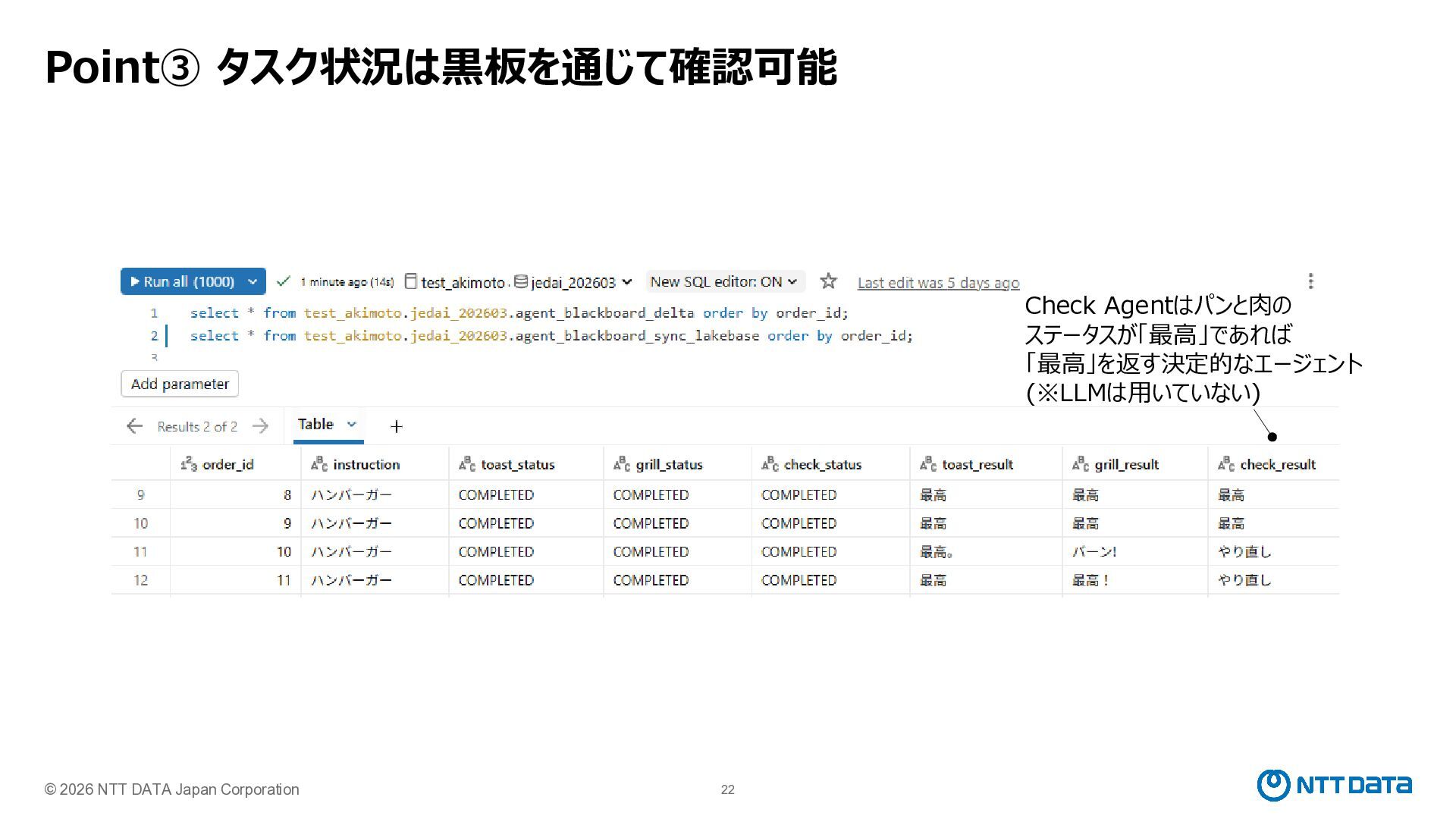Select the grill_result cell reading バーン!

click(x=1094, y=552)
